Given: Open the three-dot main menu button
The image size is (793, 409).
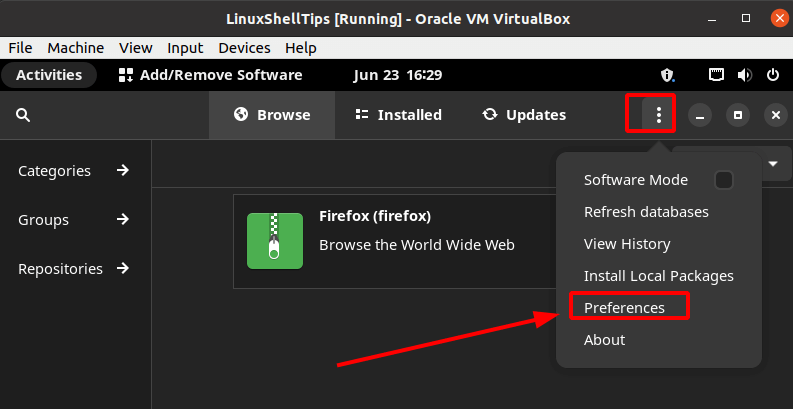Looking at the screenshot, I should tap(658, 115).
